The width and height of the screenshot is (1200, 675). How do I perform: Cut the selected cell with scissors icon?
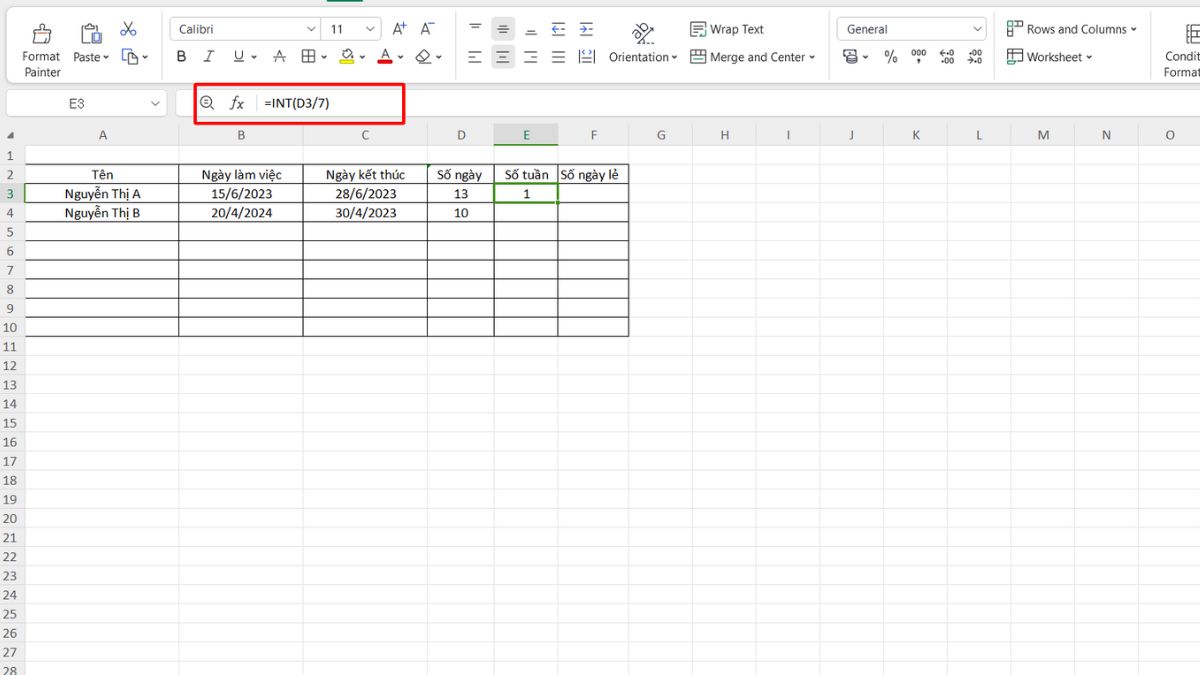pos(127,29)
